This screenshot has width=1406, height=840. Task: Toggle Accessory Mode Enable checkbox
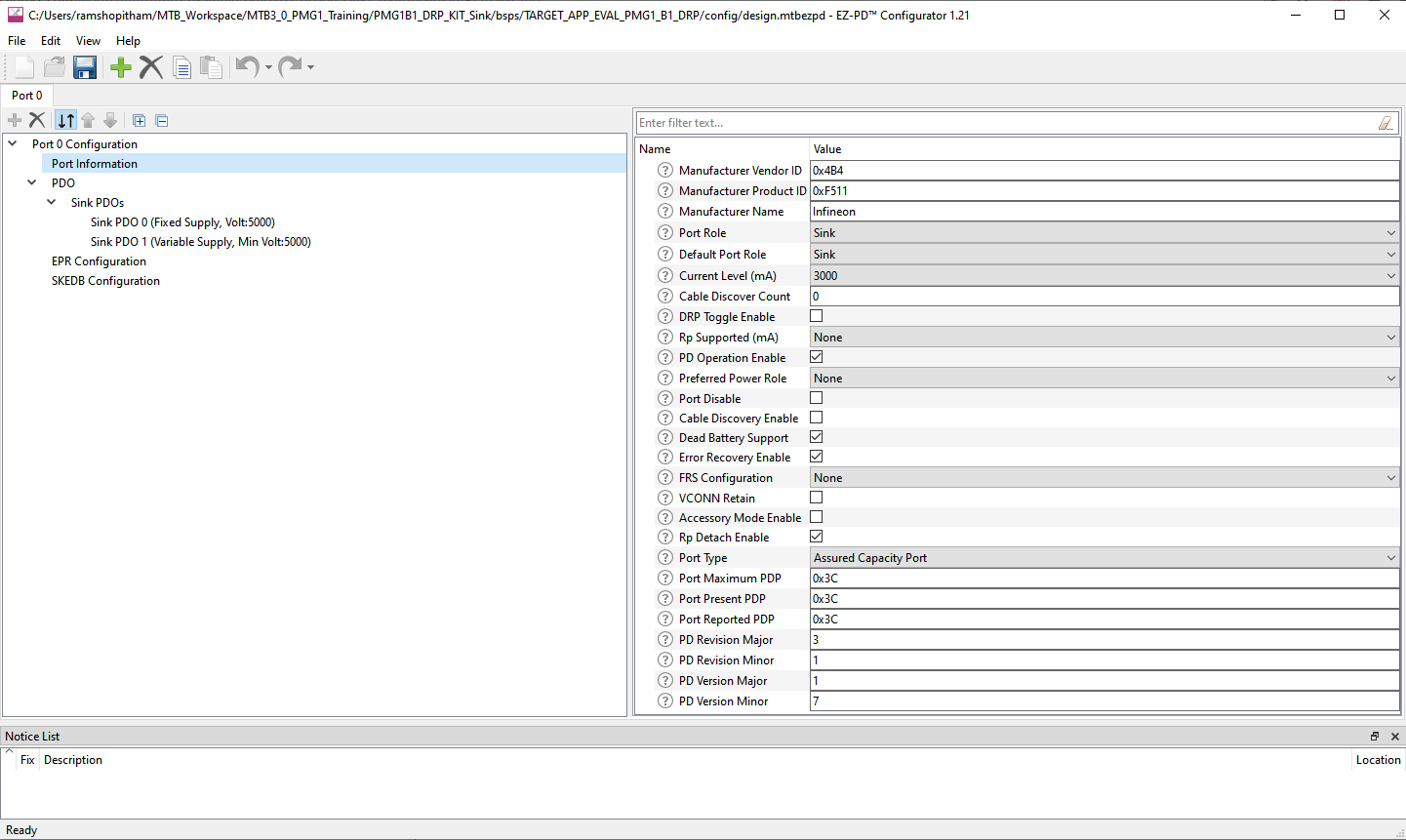[x=817, y=517]
